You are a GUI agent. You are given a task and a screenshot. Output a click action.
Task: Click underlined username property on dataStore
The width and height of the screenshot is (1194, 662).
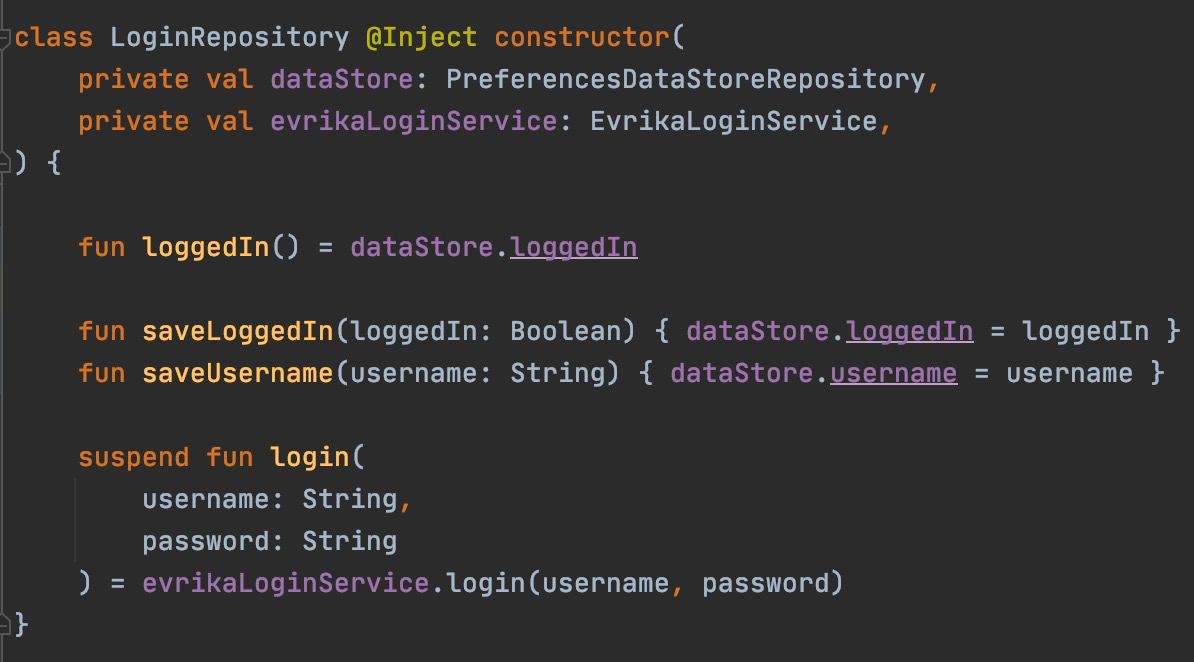point(893,374)
